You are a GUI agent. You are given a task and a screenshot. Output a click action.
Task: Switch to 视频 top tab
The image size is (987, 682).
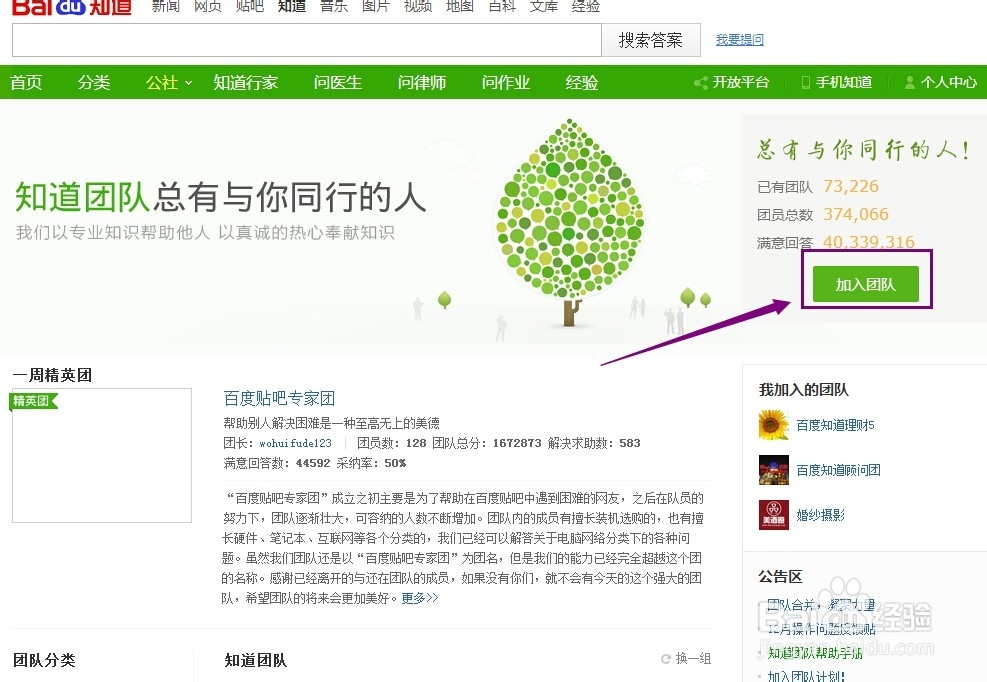(418, 6)
